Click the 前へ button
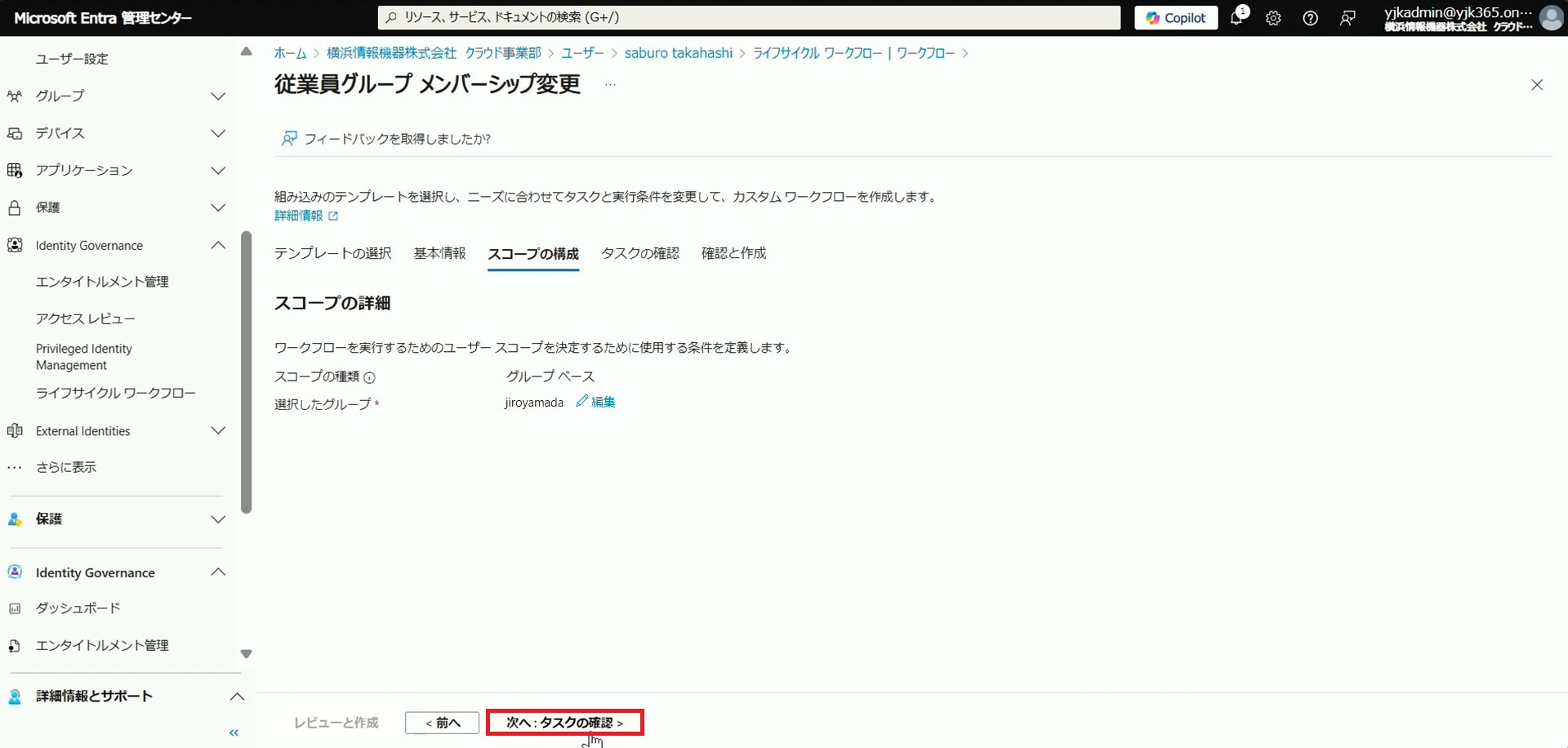Screen dimensions: 1568x748 click(x=442, y=723)
